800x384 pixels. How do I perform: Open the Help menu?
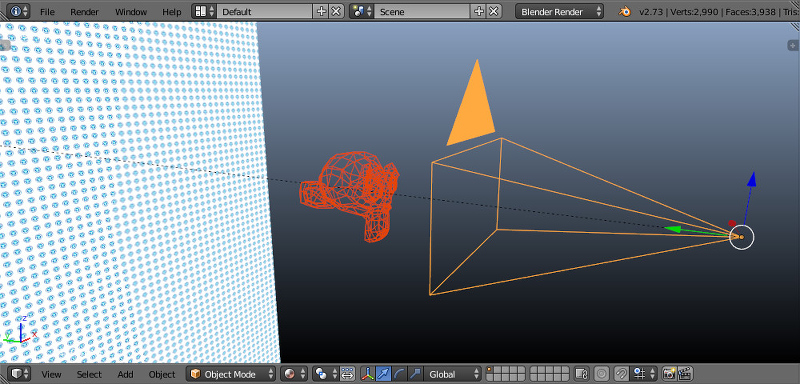[171, 12]
